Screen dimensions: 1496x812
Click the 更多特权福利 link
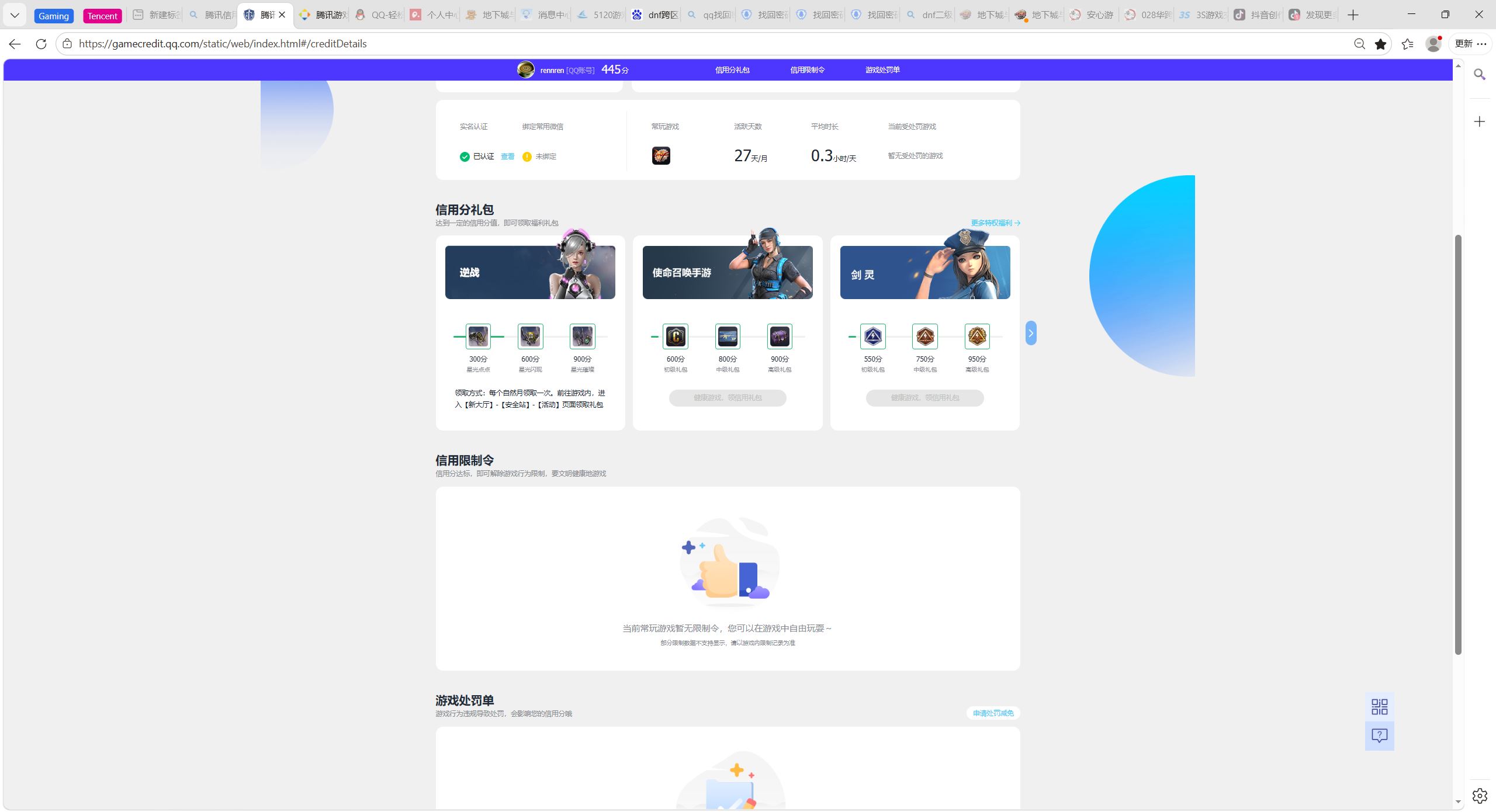click(995, 223)
